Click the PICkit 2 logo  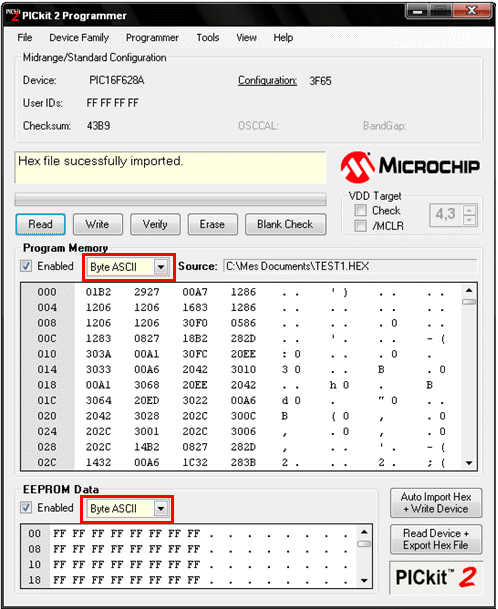pyautogui.click(x=435, y=577)
